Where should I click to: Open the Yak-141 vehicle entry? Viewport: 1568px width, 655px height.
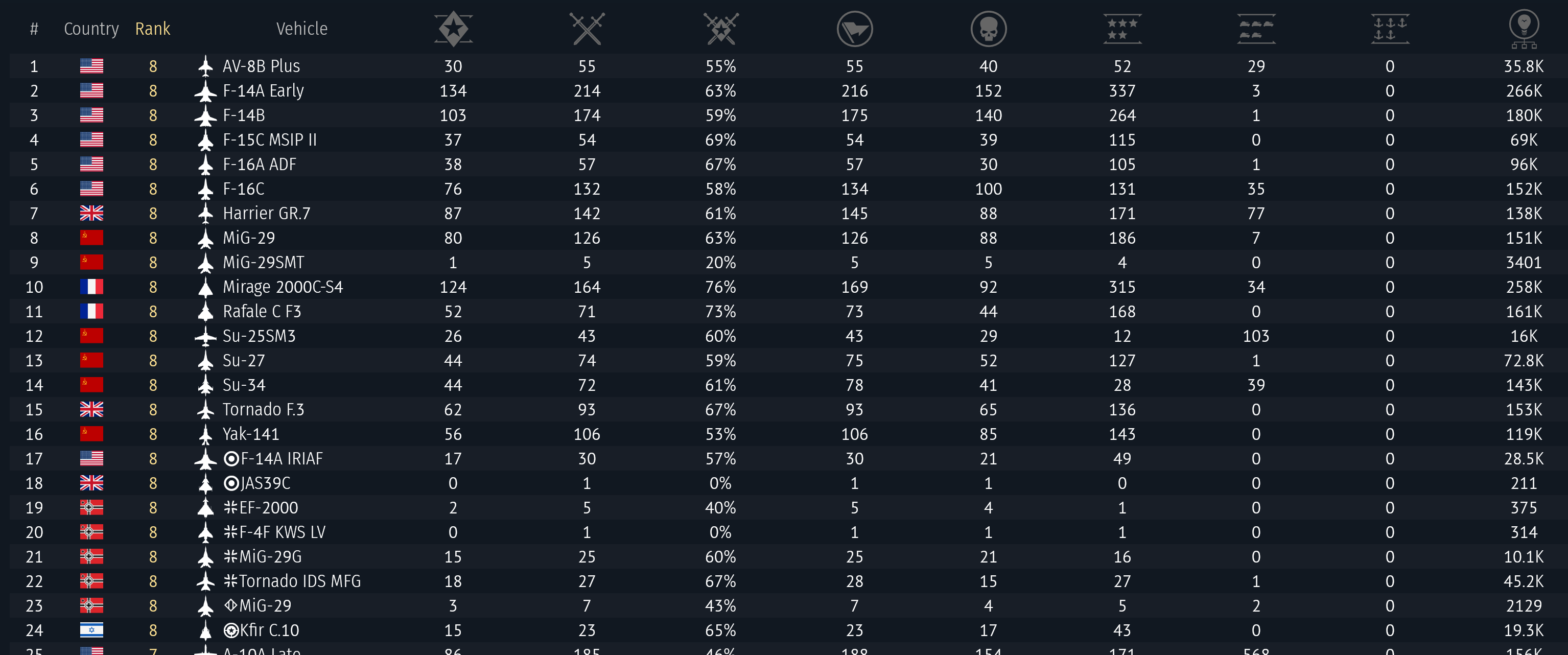click(251, 434)
